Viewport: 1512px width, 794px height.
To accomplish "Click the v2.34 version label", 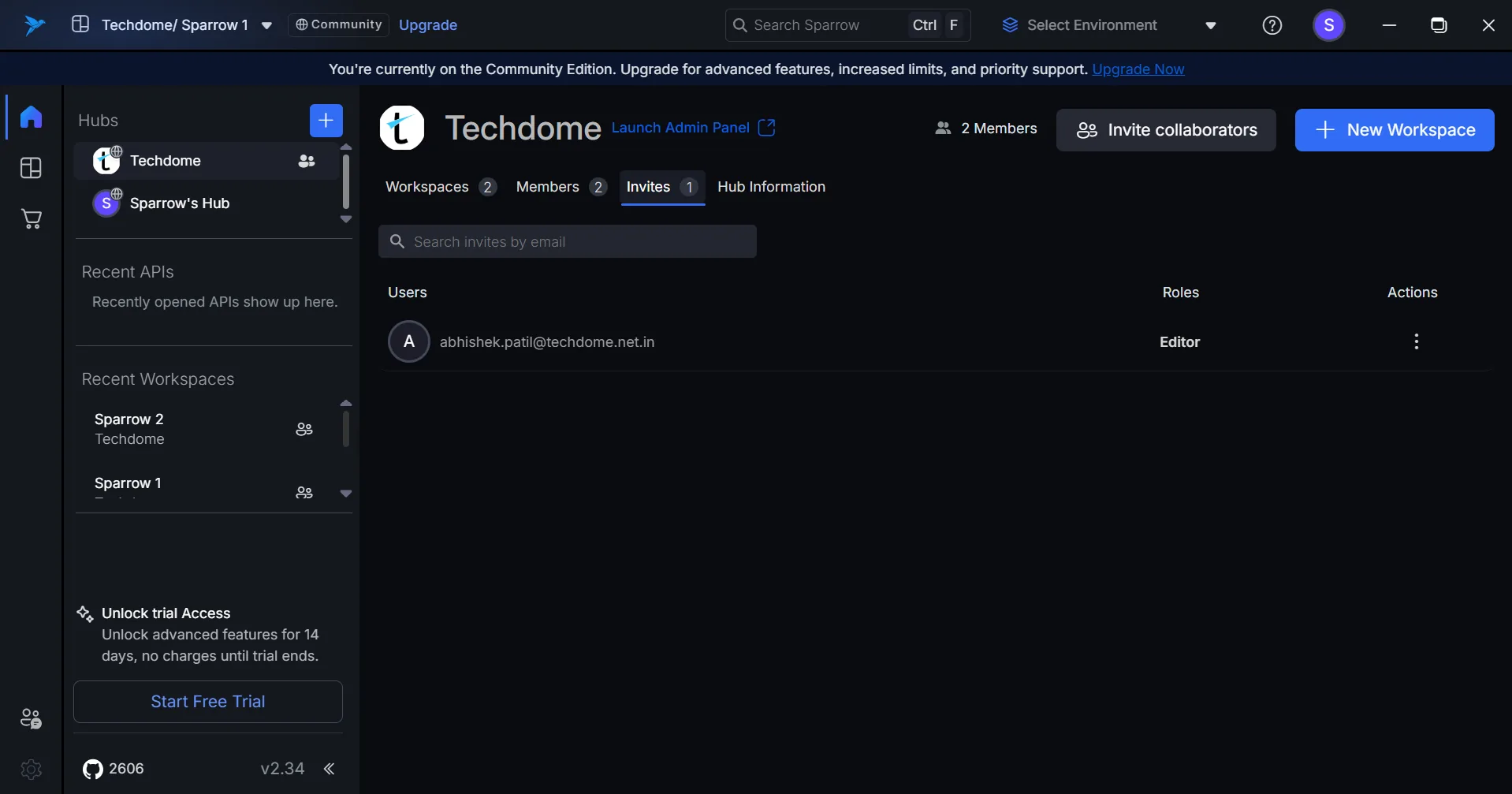I will [x=282, y=769].
